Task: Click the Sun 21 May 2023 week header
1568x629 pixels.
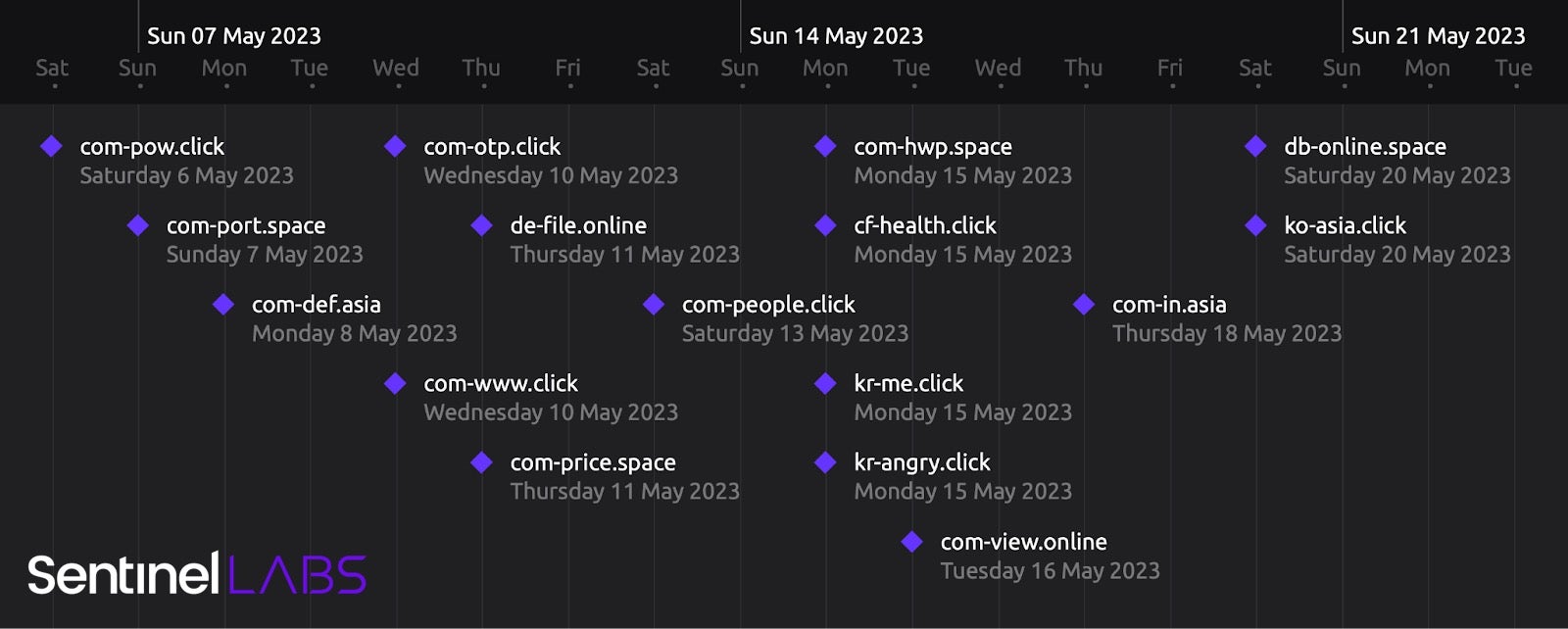Action: (1438, 36)
